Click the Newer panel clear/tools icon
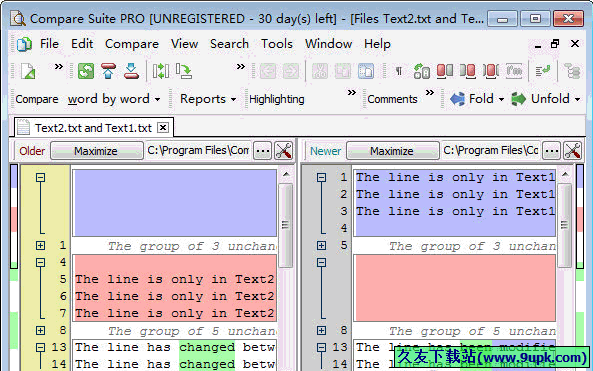This screenshot has width=593, height=371. point(572,151)
